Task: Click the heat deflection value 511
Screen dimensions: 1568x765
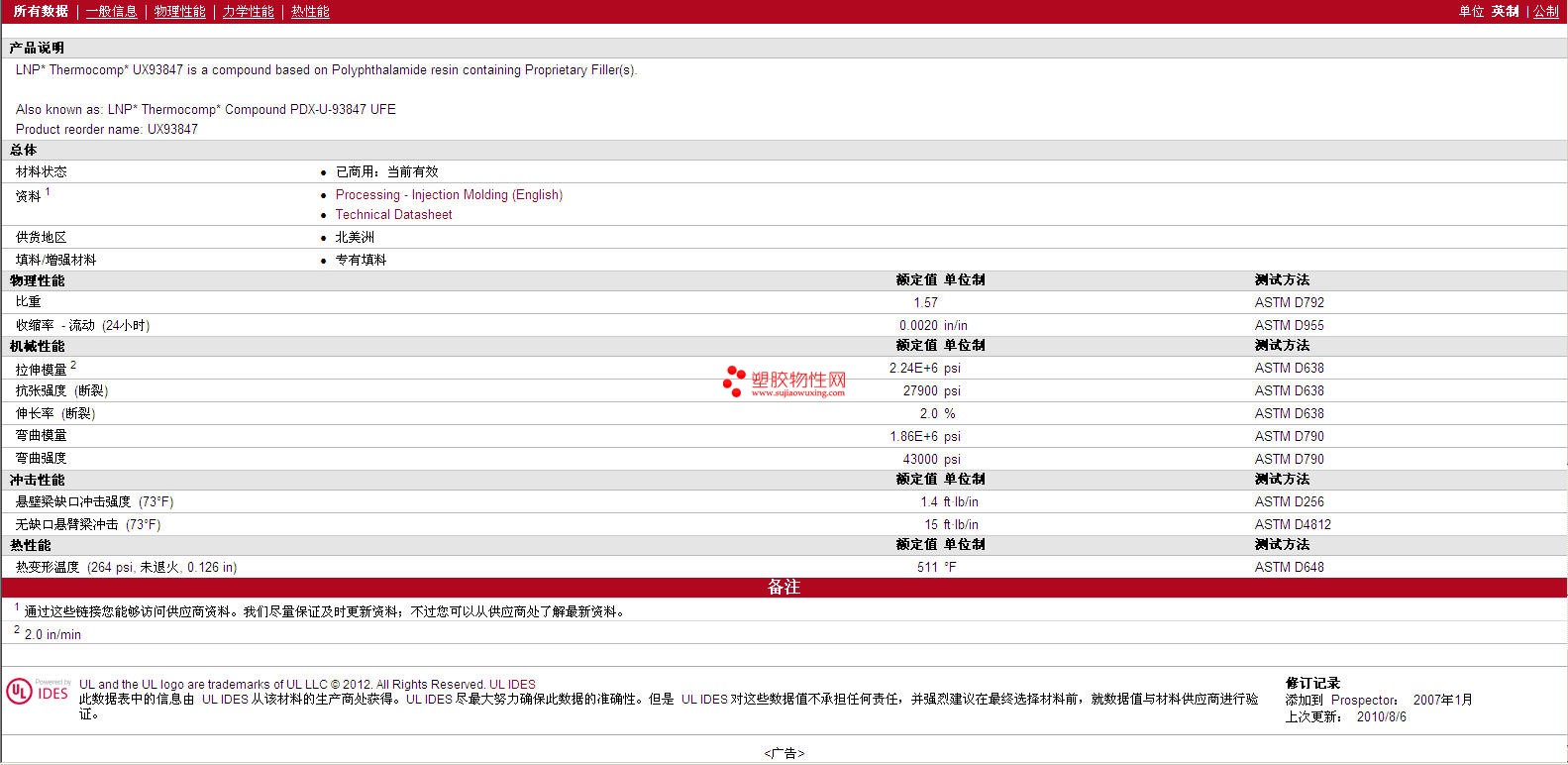Action: 927,568
